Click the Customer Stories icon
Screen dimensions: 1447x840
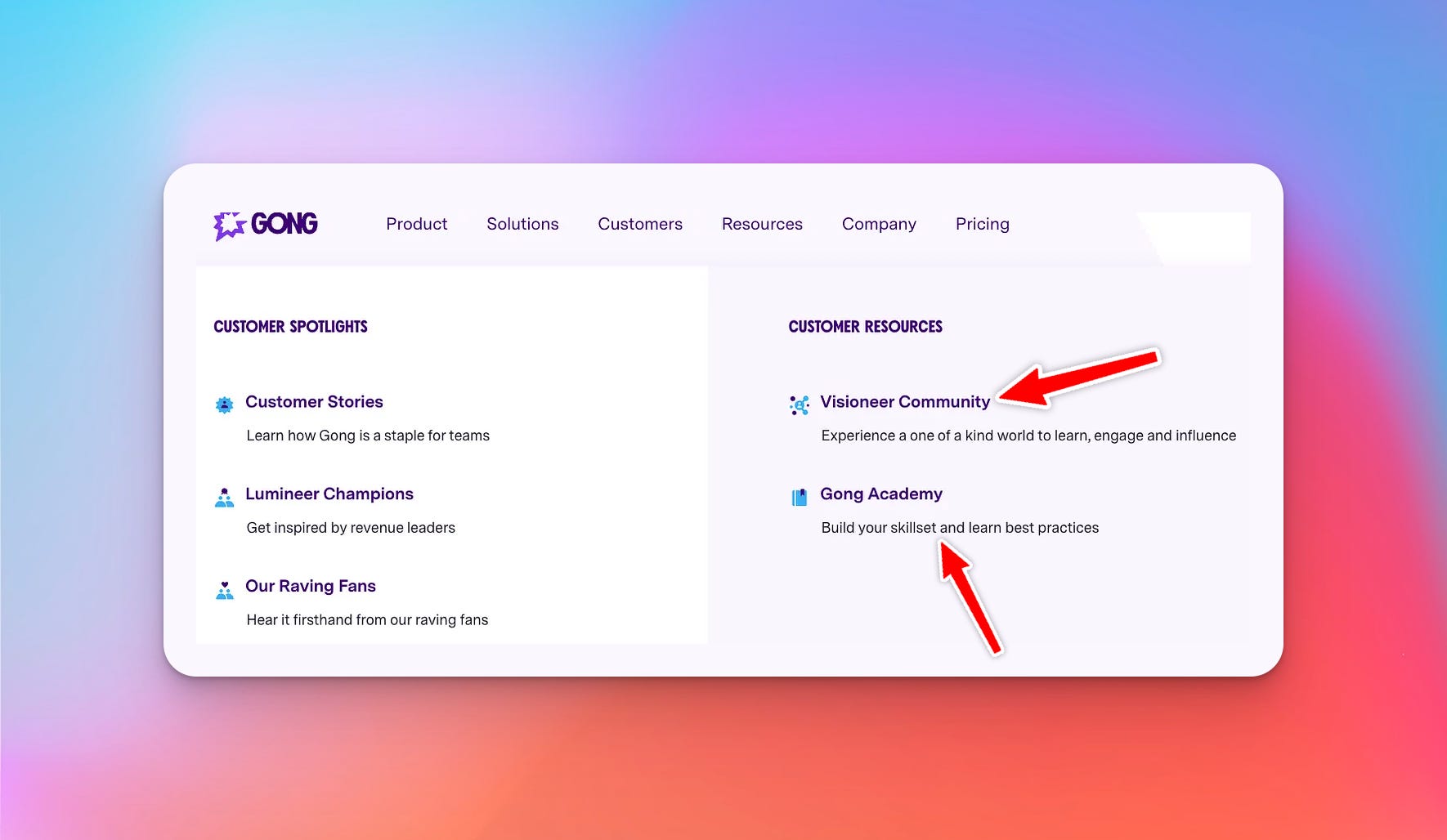pos(224,404)
